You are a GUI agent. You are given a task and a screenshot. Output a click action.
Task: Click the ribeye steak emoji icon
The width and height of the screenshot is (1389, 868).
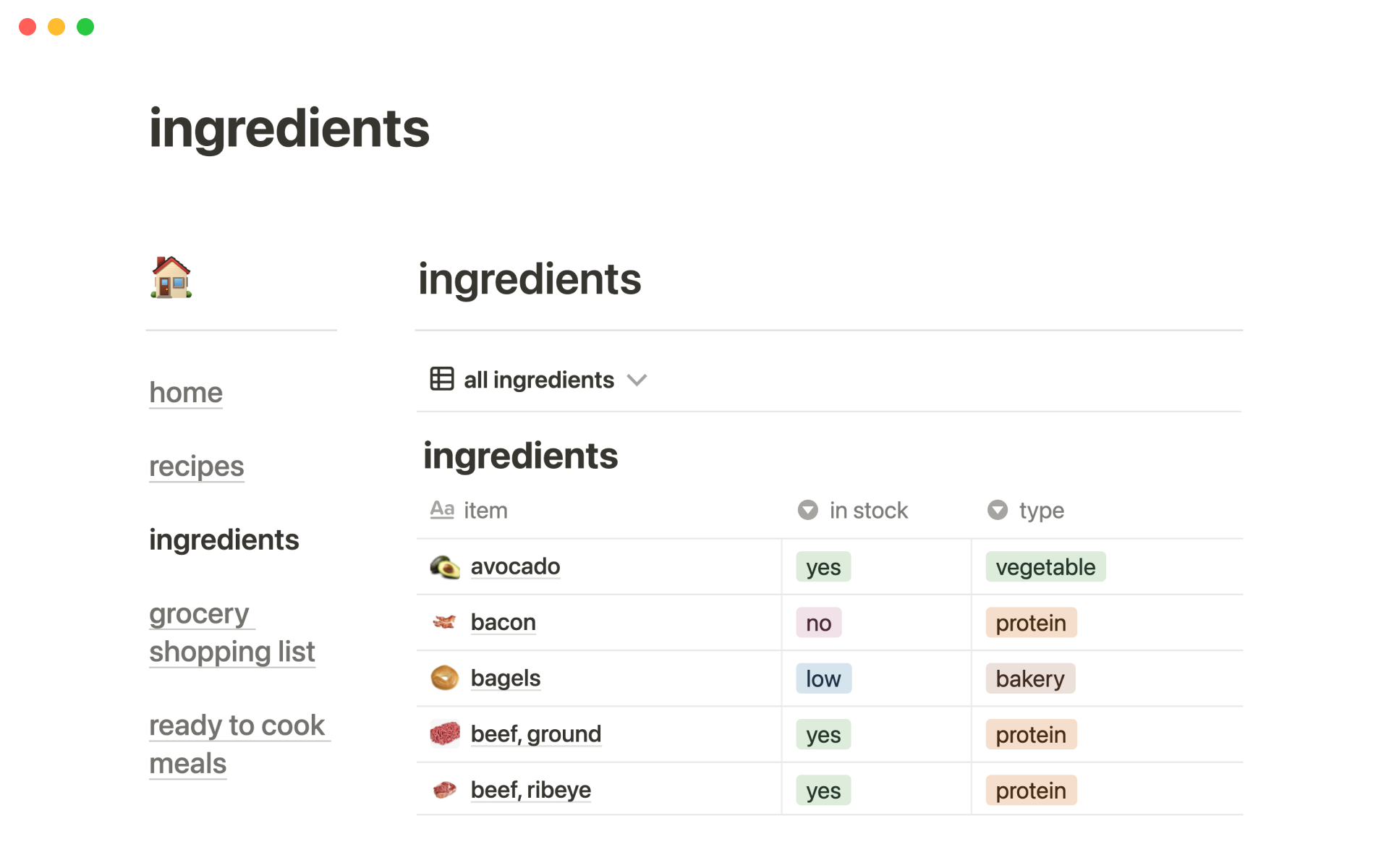(444, 790)
